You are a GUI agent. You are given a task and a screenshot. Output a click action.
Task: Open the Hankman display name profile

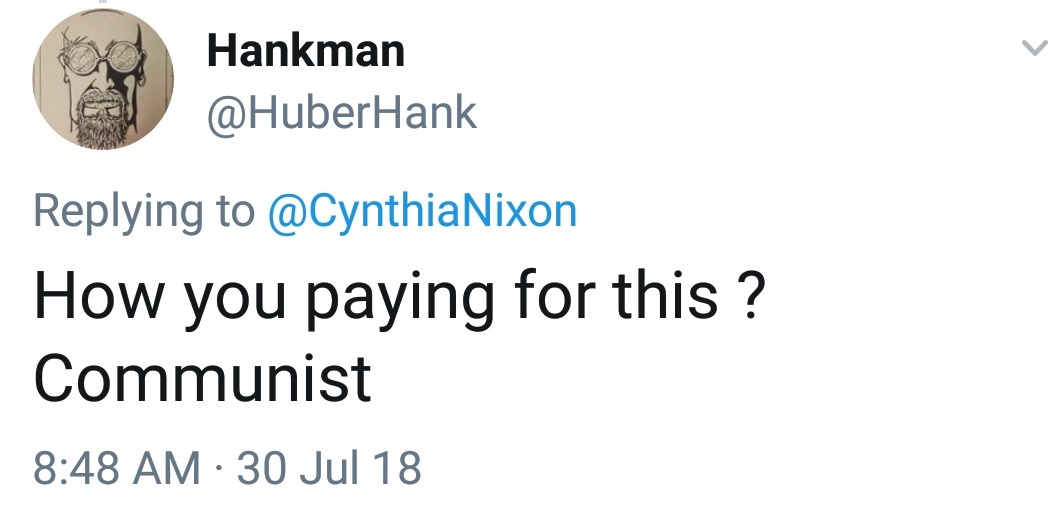coord(305,50)
